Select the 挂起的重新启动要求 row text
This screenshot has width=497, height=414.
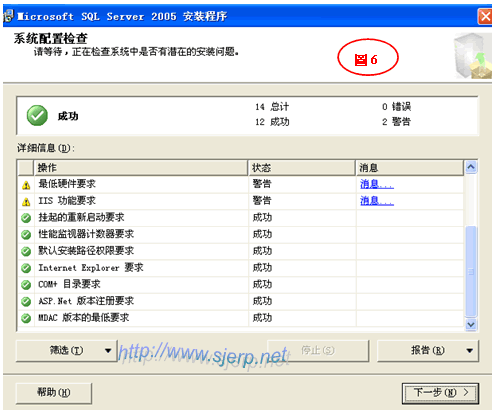click(x=81, y=217)
